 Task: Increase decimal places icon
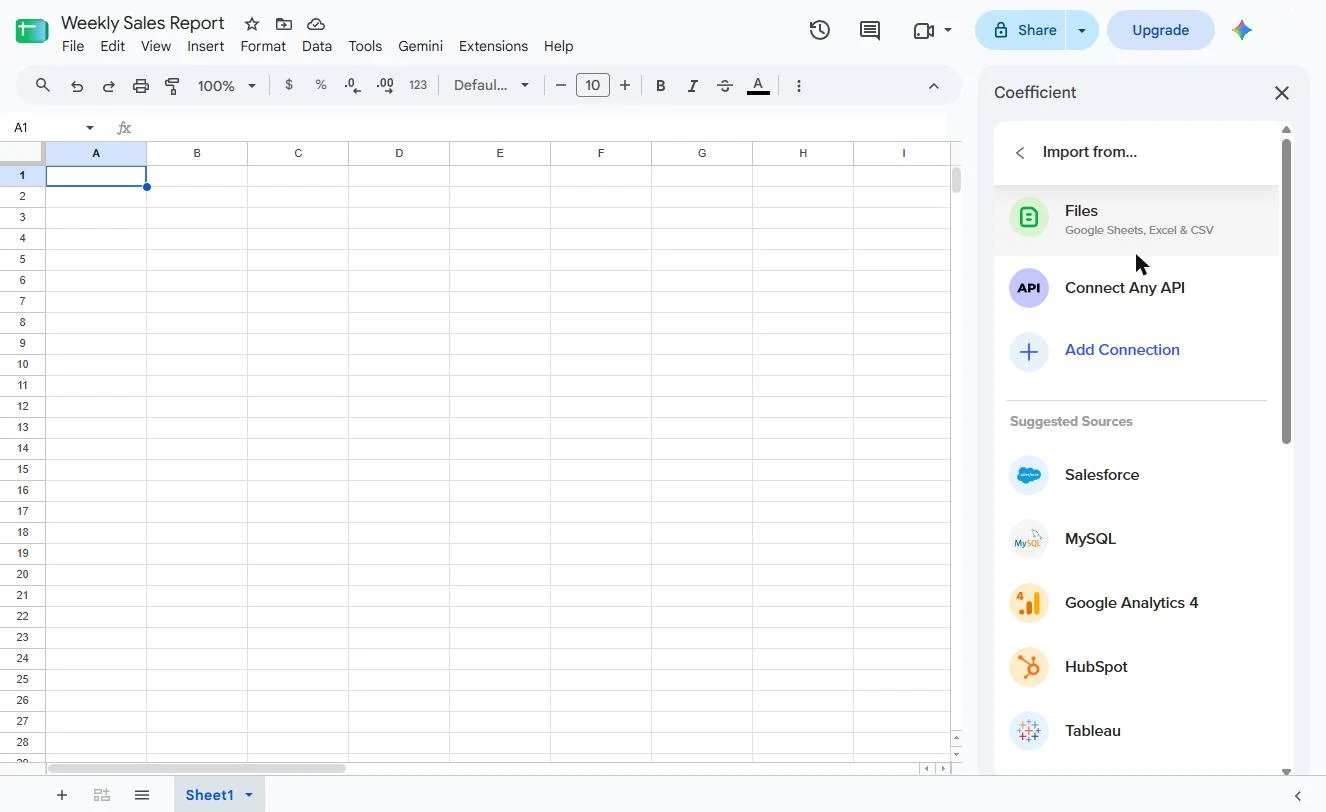point(385,86)
